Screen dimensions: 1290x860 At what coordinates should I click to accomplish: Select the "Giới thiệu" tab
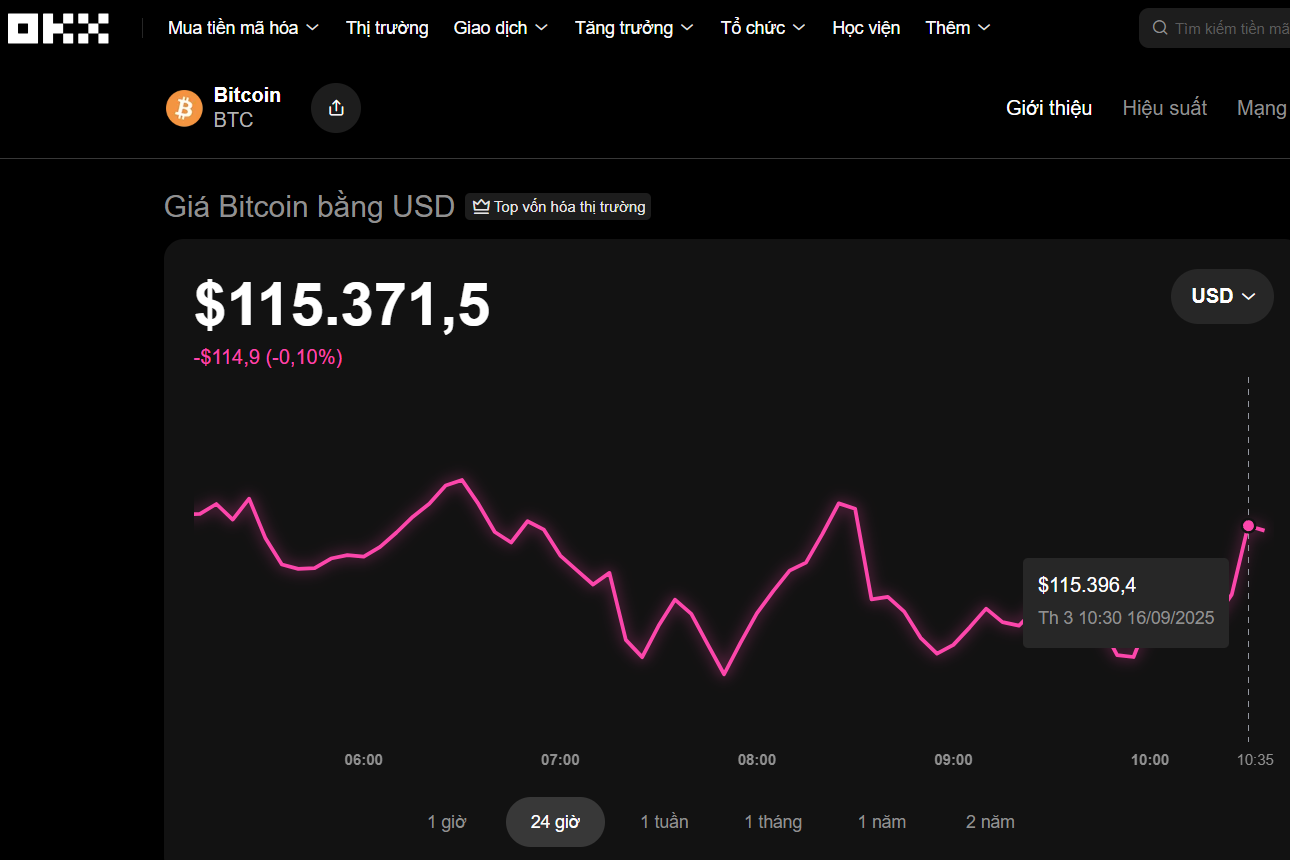point(1048,107)
